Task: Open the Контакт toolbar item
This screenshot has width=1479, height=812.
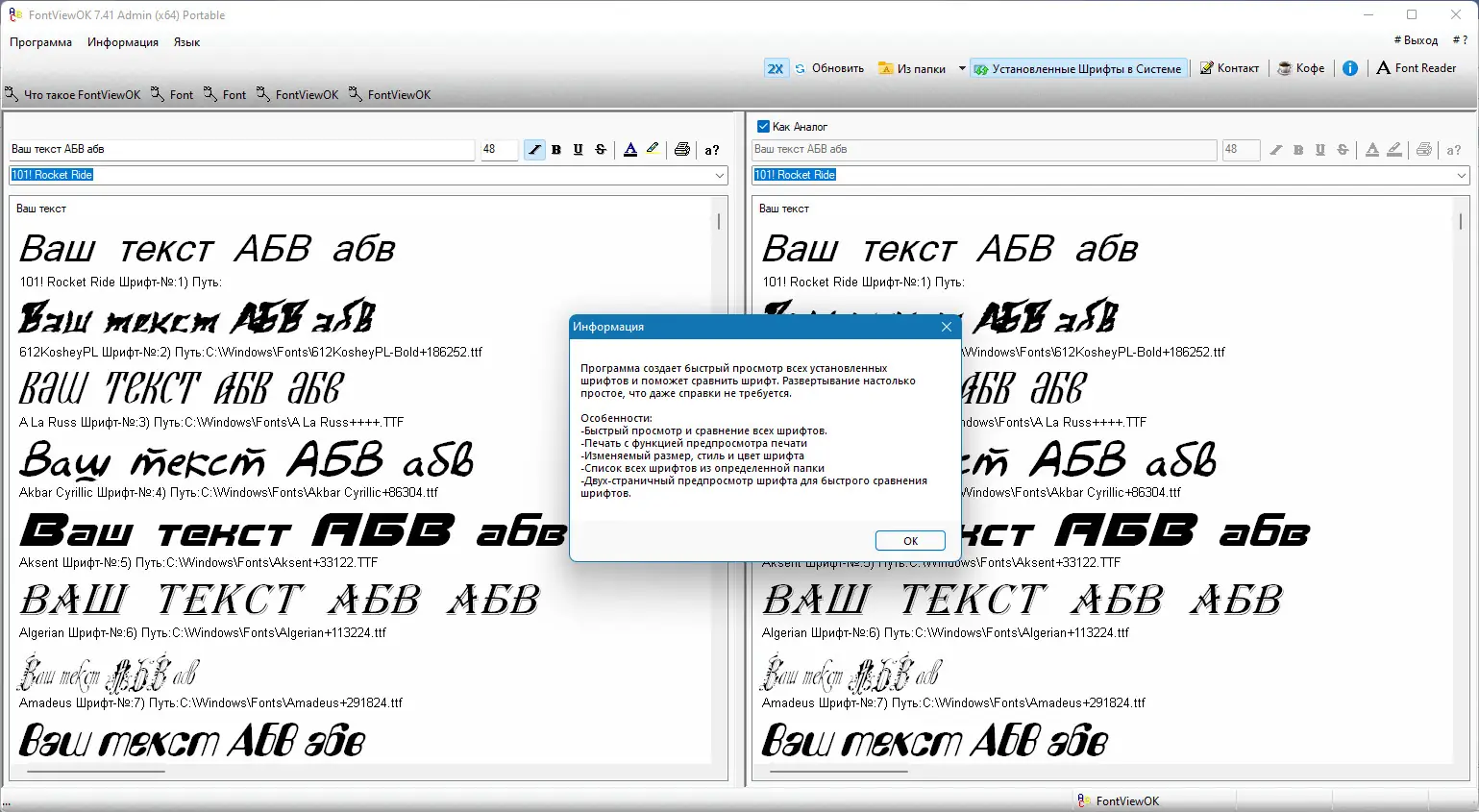Action: [1229, 68]
